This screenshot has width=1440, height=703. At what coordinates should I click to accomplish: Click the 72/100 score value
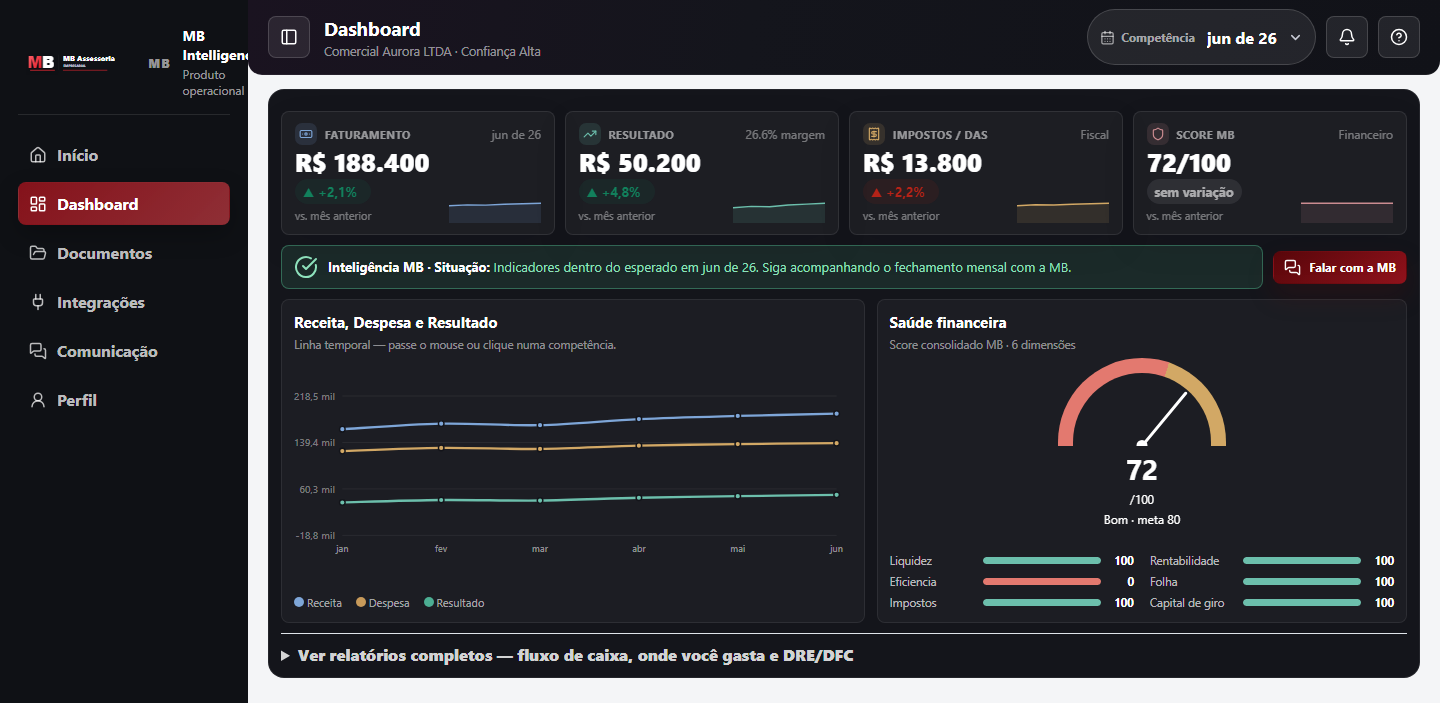pyautogui.click(x=1189, y=163)
